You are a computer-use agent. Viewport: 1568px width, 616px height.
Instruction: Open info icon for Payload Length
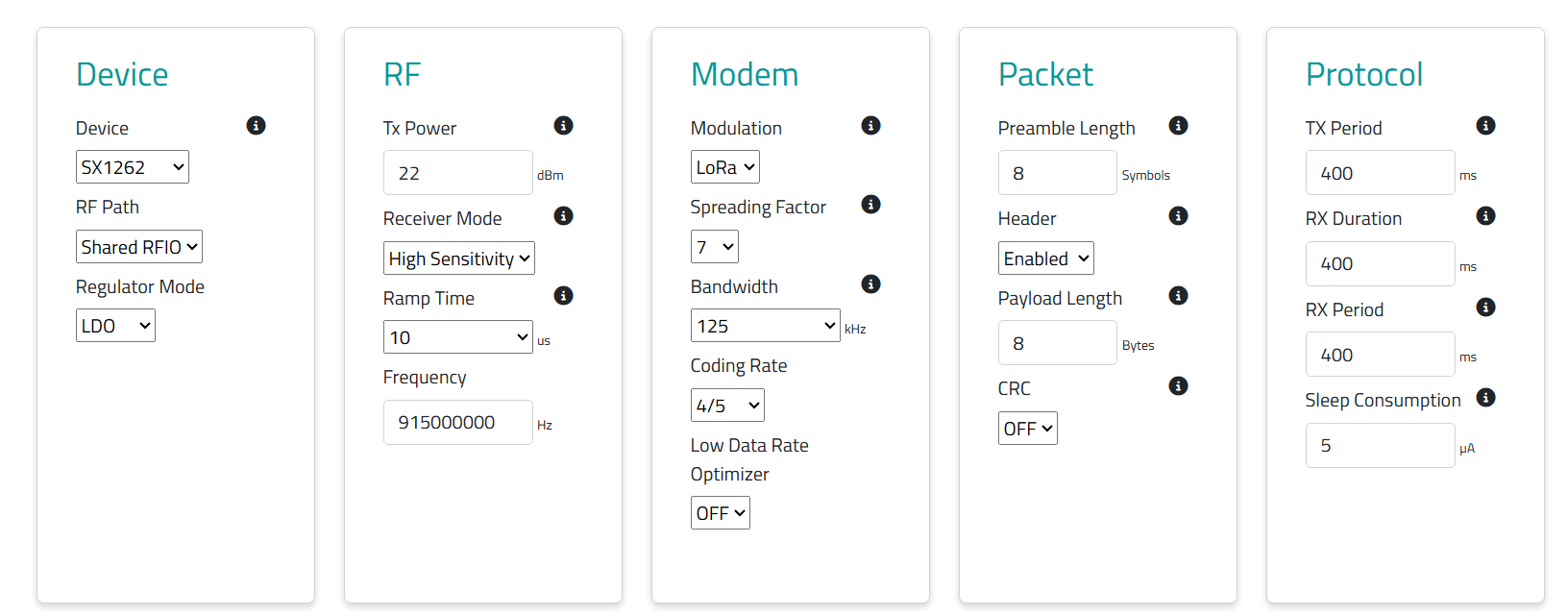(x=1178, y=296)
